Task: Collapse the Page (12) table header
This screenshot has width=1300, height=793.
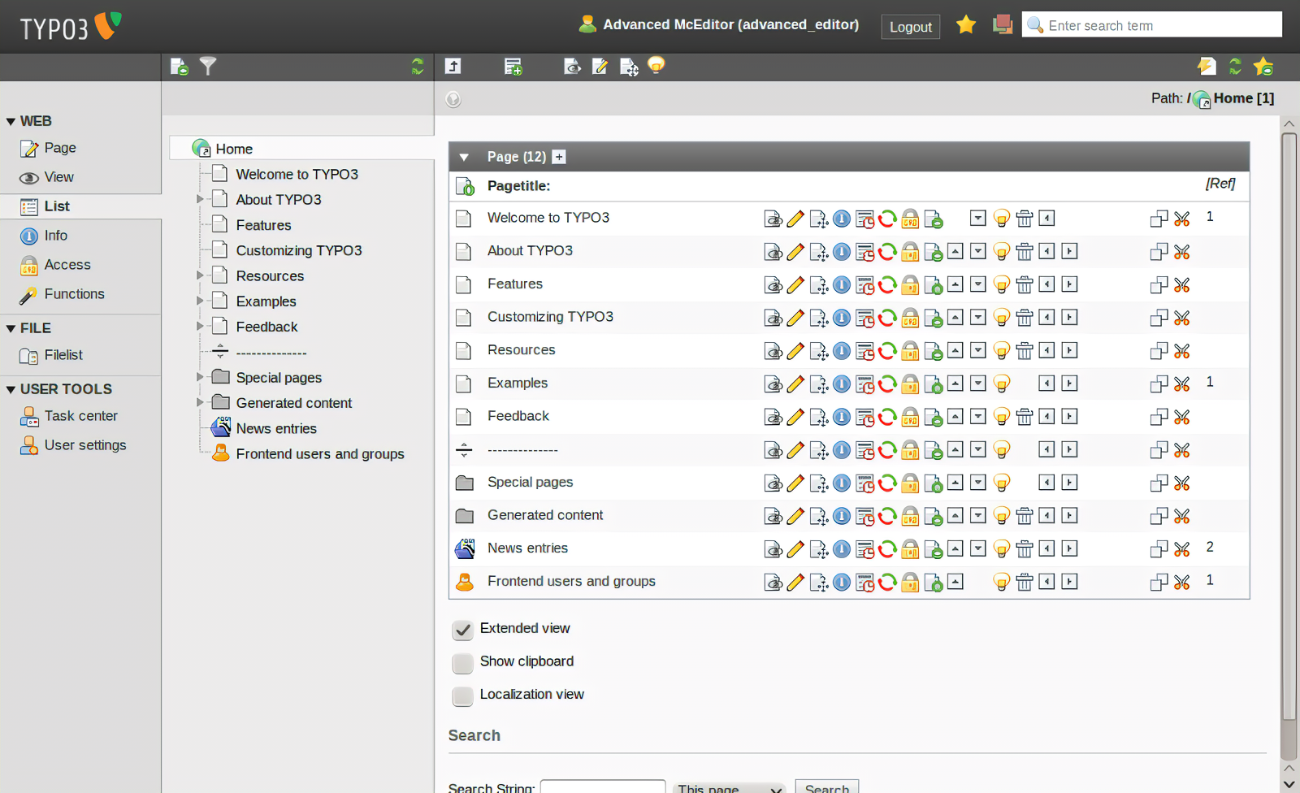Action: pyautogui.click(x=463, y=157)
